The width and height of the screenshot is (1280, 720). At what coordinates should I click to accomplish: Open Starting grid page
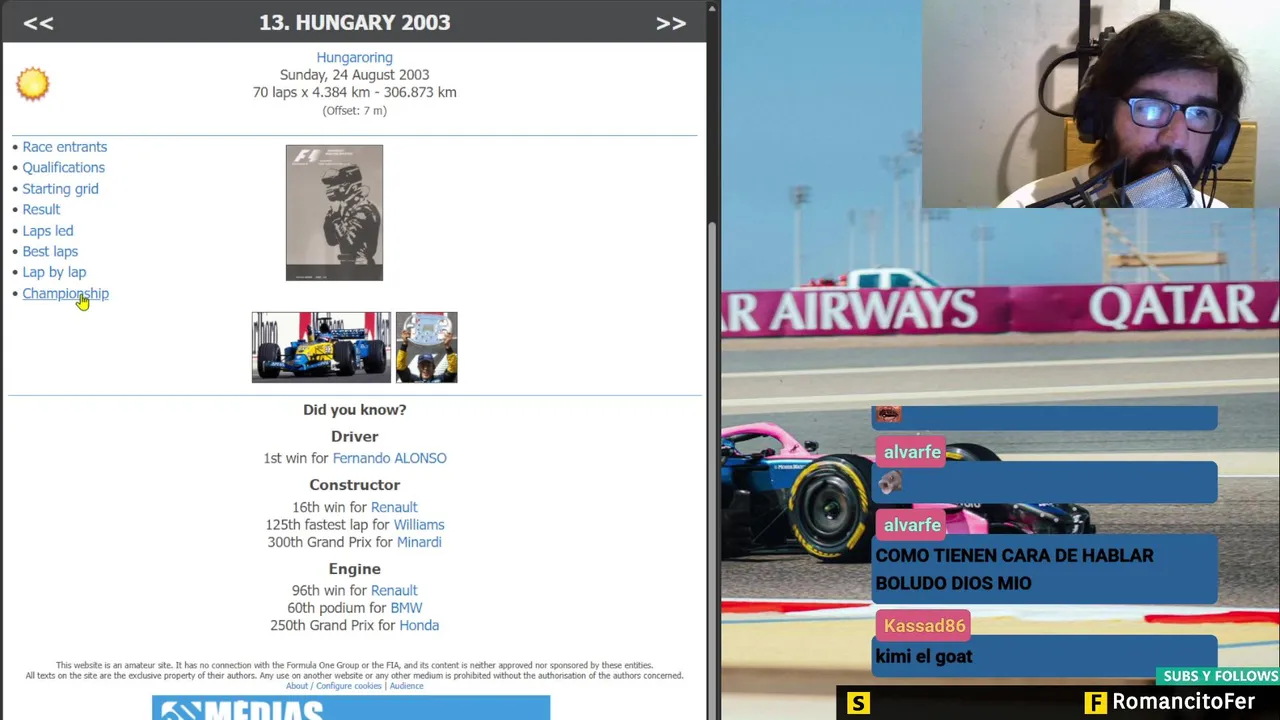[60, 189]
